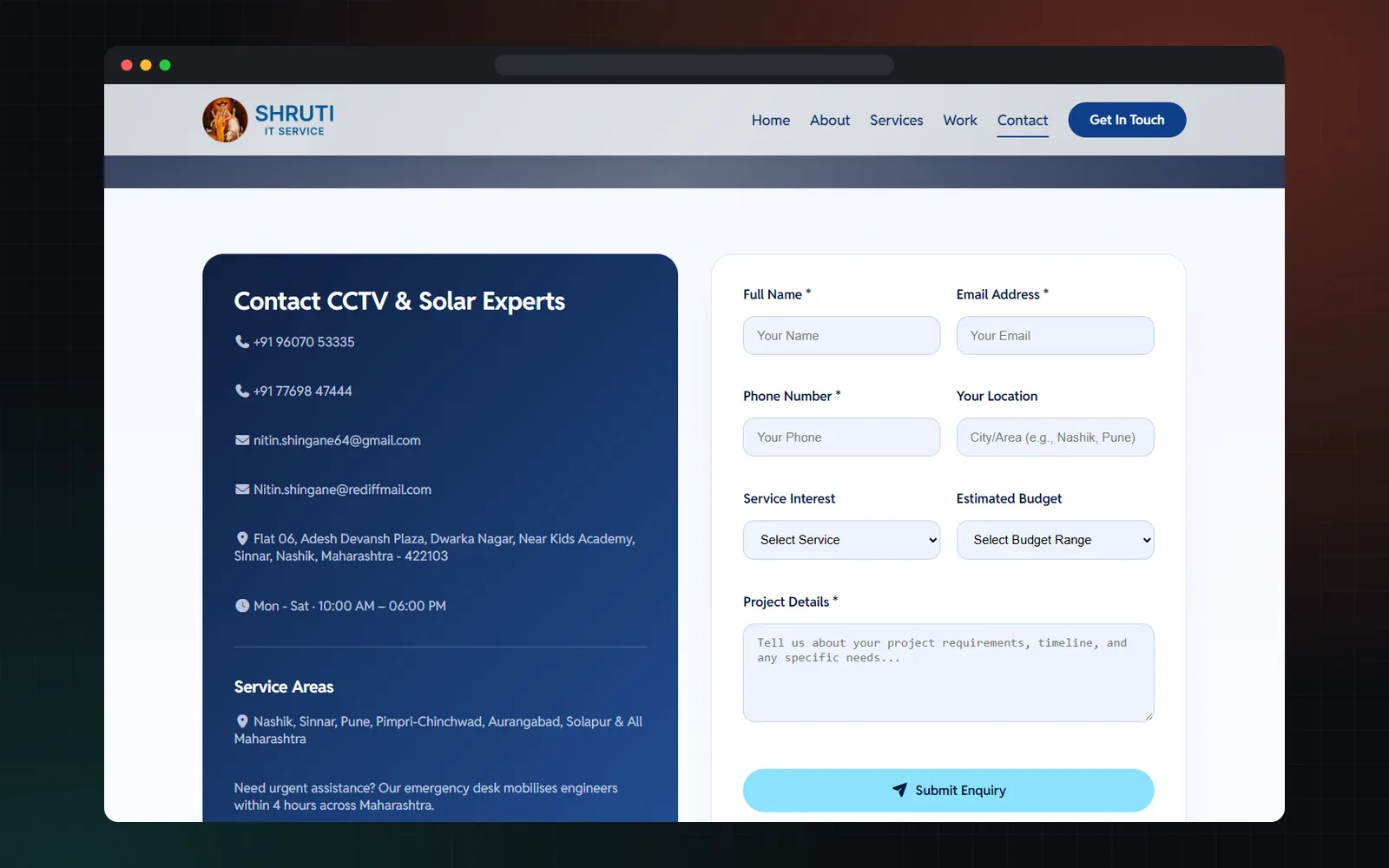Click the Contact CCTV & Solar Experts heading
Image resolution: width=1389 pixels, height=868 pixels.
click(399, 301)
